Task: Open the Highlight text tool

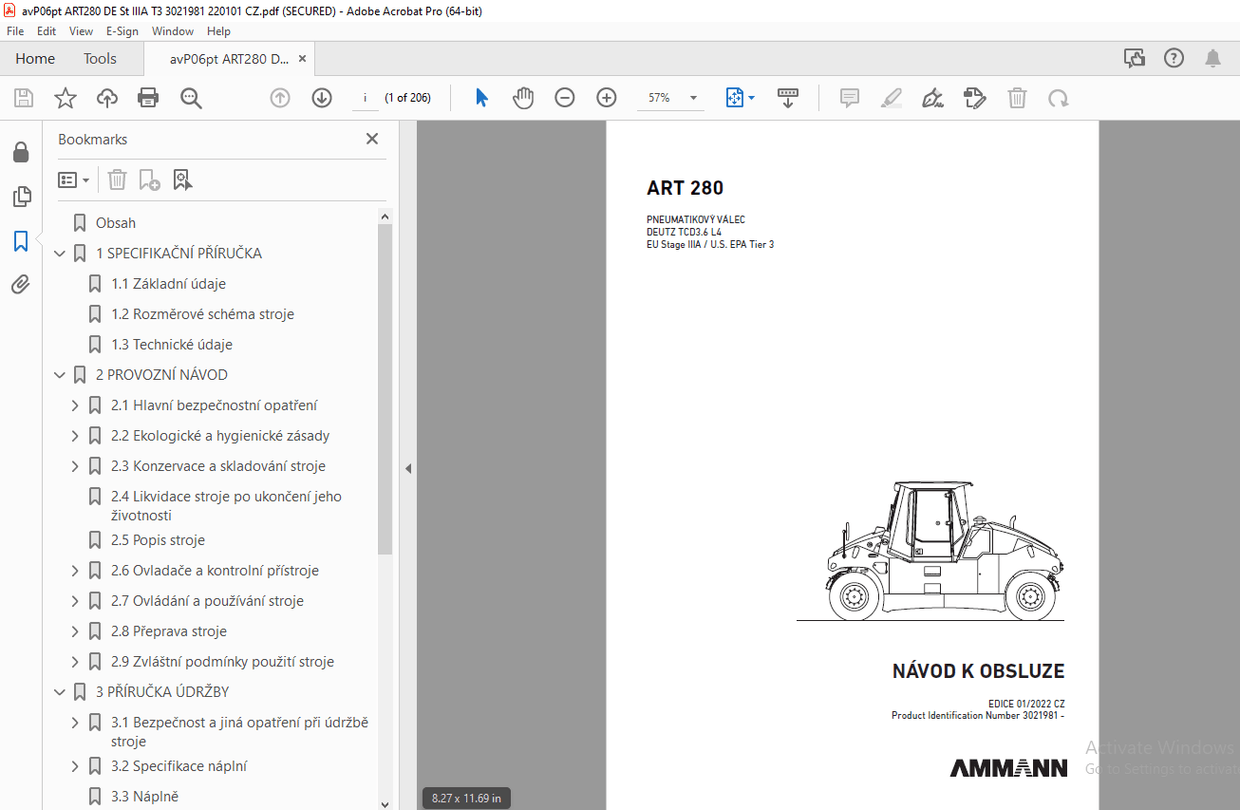Action: point(891,97)
